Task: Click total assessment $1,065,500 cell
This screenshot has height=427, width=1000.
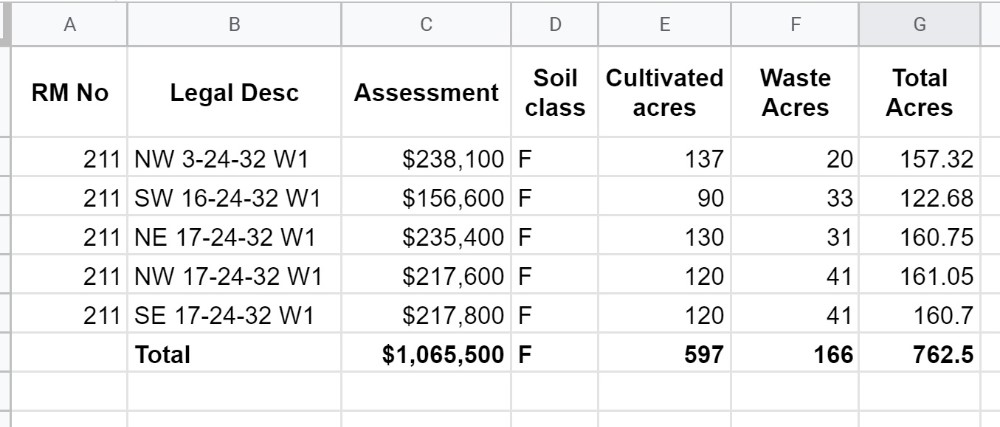Action: [x=426, y=354]
